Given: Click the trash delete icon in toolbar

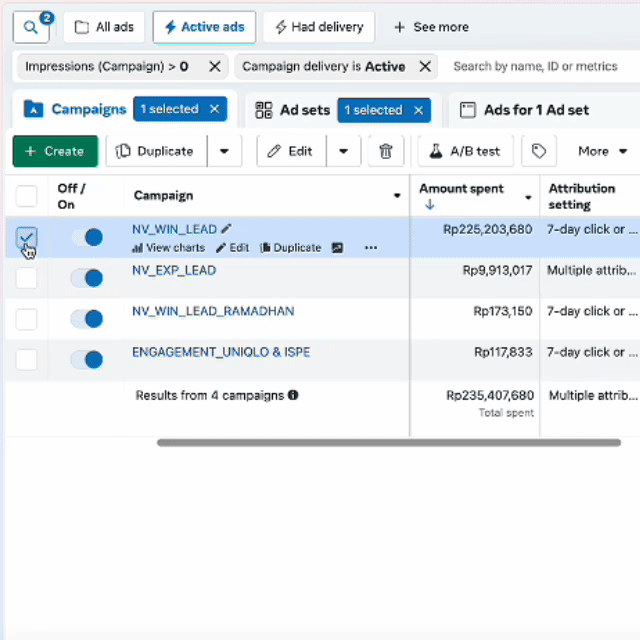Looking at the screenshot, I should [385, 151].
